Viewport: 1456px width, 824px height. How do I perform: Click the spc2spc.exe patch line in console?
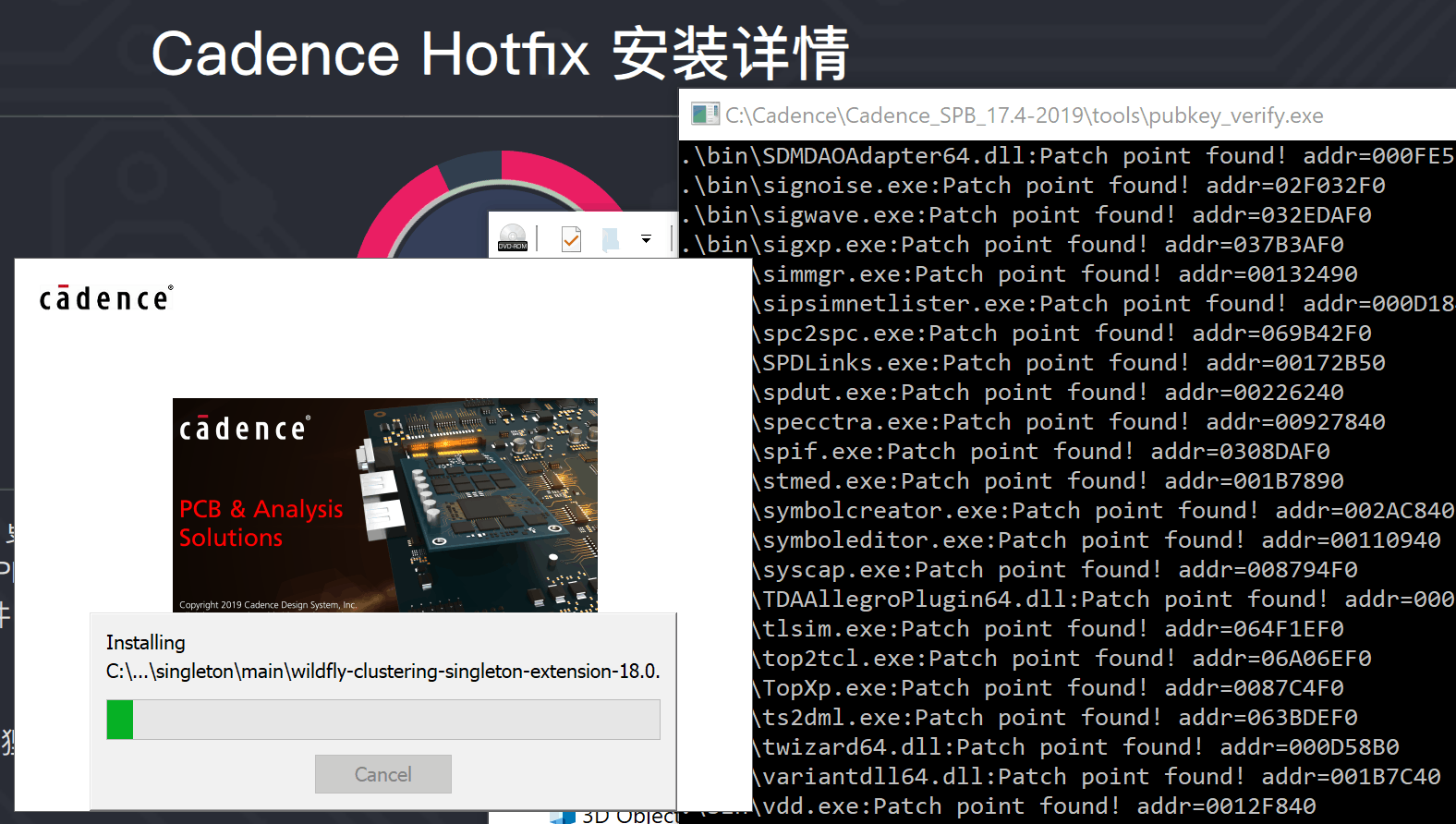point(1062,333)
